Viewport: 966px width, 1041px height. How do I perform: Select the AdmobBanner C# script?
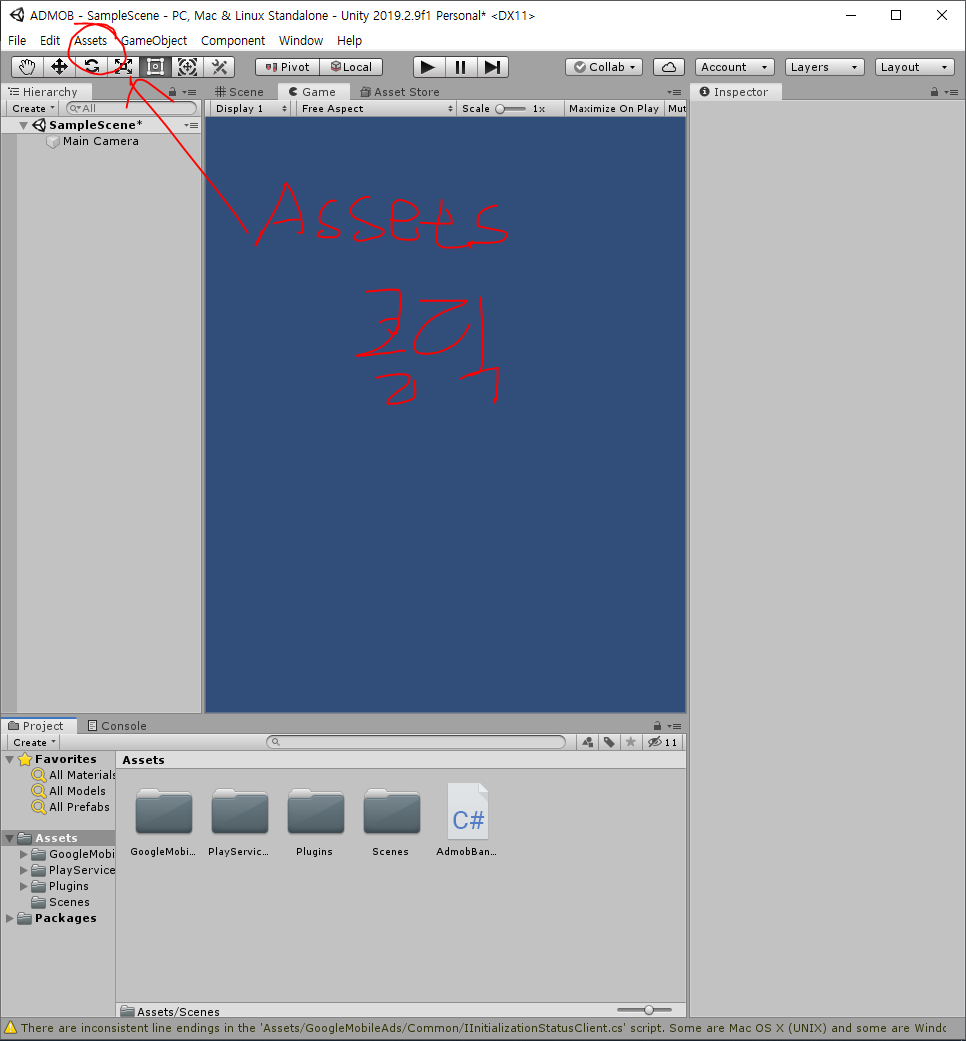467,812
